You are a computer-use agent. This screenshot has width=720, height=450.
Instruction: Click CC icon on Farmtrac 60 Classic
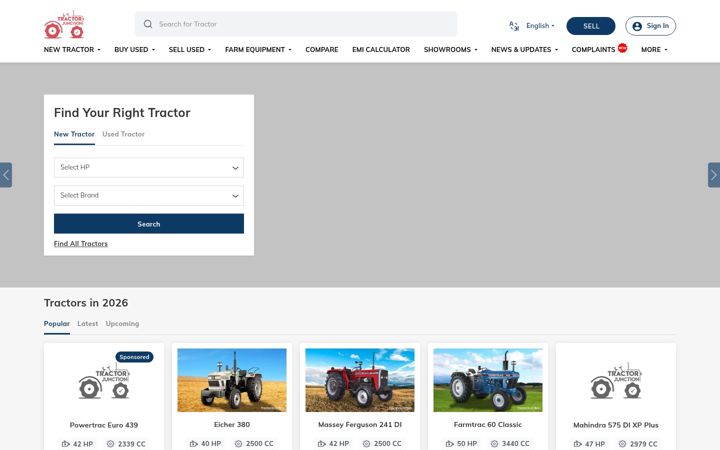(494, 444)
